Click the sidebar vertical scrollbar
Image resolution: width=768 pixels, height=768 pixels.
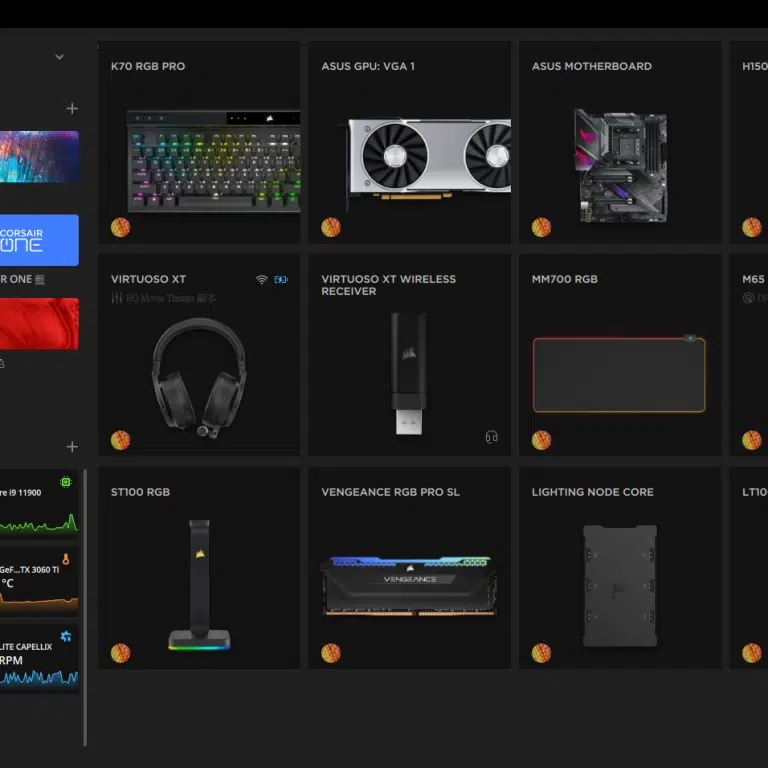[x=85, y=600]
